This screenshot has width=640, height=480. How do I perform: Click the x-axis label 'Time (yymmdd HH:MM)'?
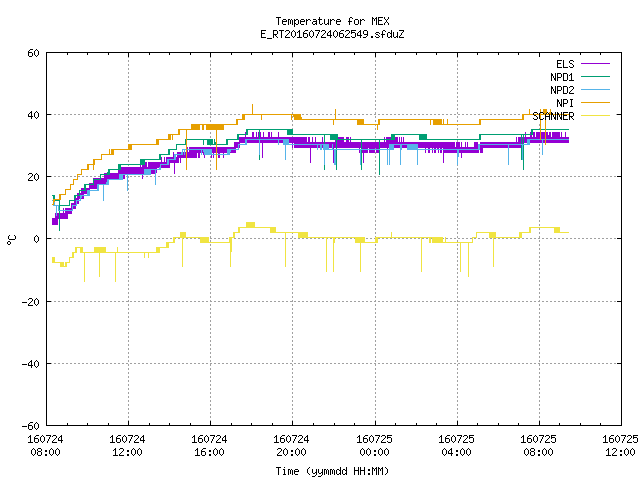(x=332, y=471)
